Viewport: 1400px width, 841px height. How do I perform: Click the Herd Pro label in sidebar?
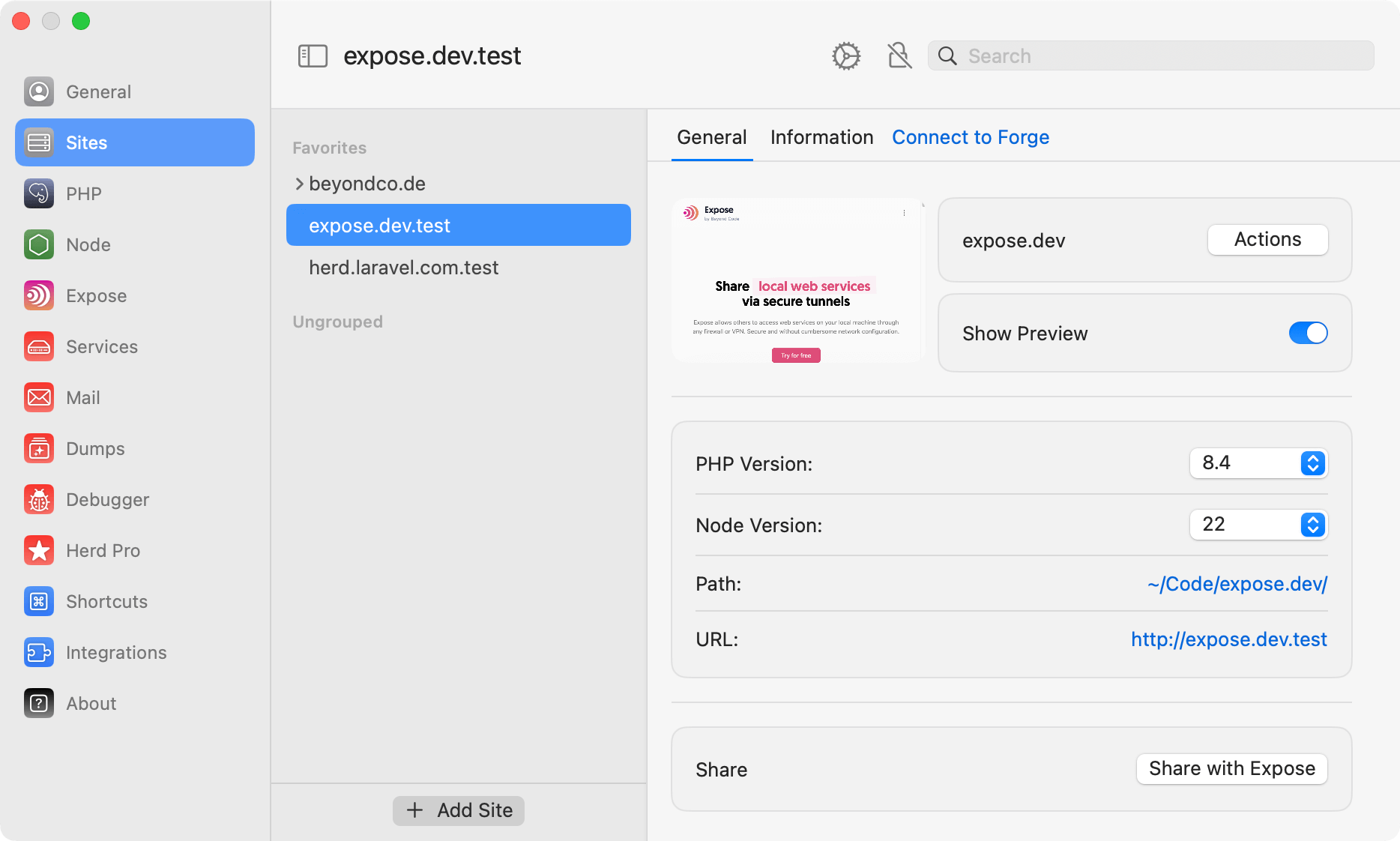click(103, 550)
